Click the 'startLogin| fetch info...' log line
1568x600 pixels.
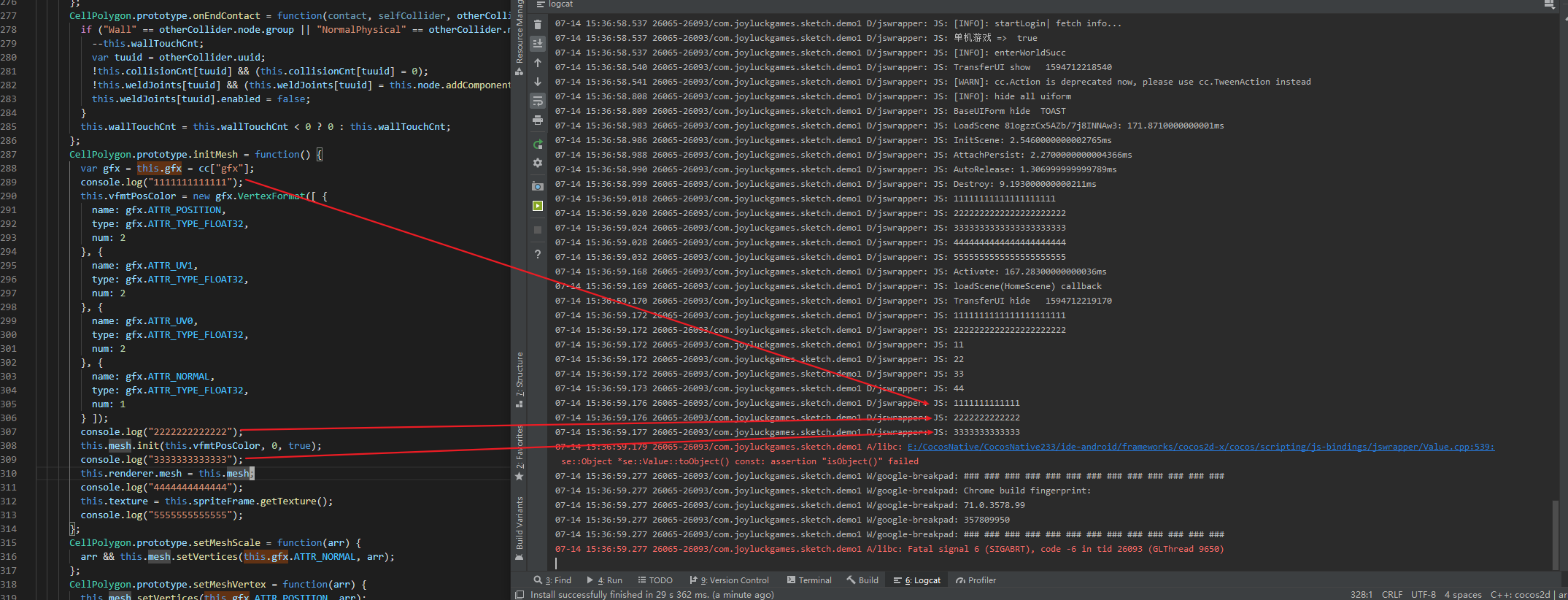(x=838, y=23)
